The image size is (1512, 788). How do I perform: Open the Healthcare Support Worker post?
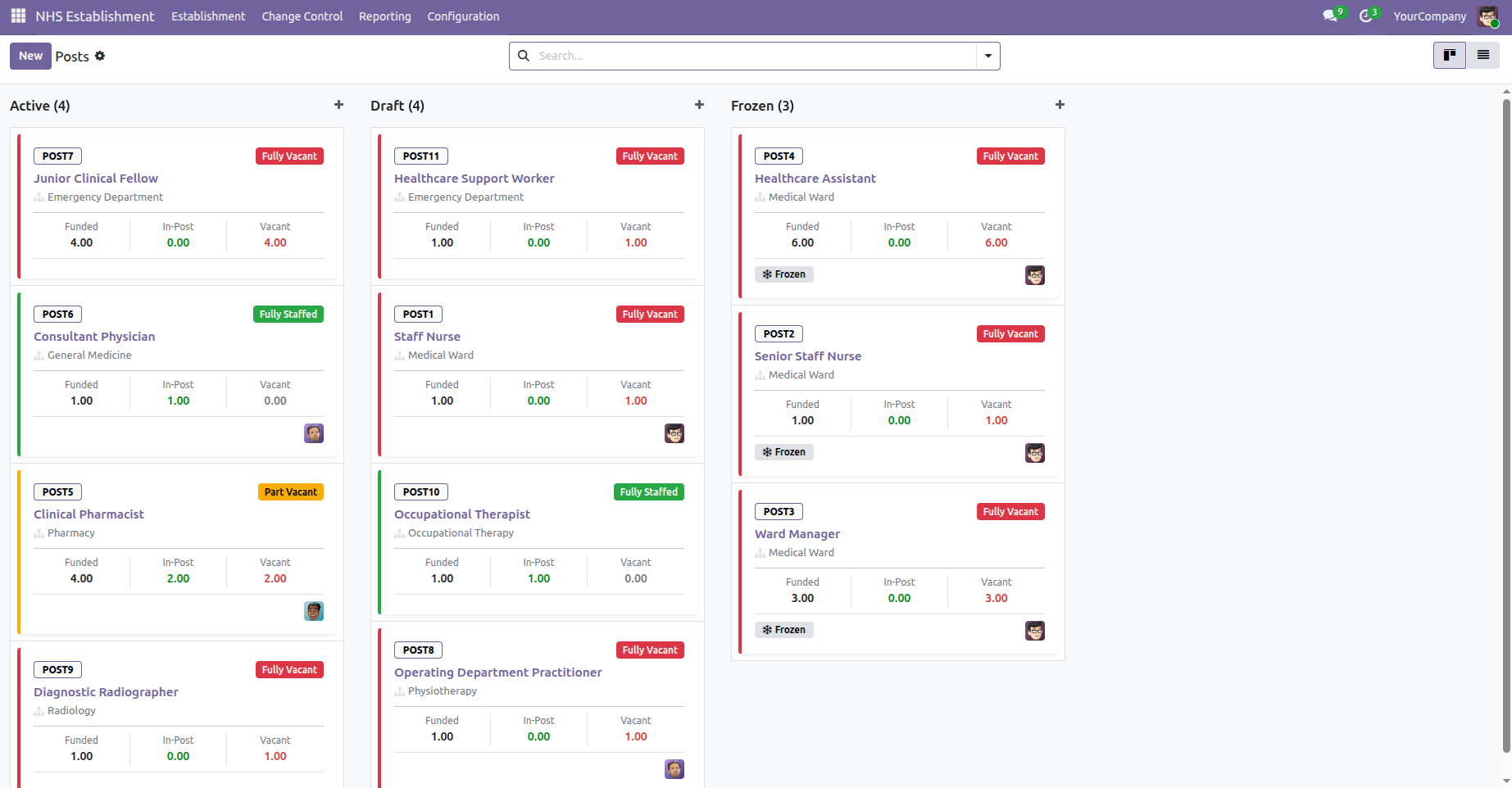[x=474, y=179]
